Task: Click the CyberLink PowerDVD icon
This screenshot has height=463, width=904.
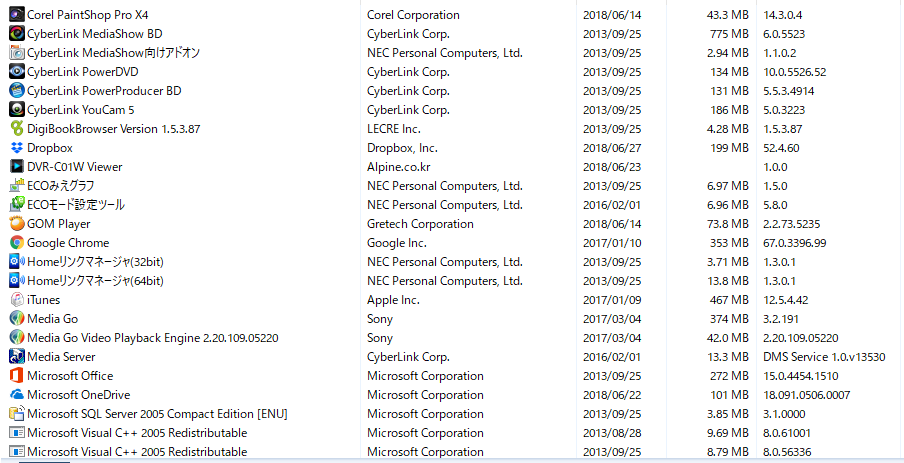Action: [x=17, y=72]
